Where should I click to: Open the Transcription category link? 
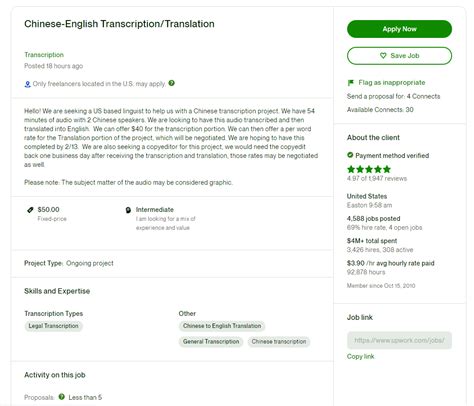44,55
